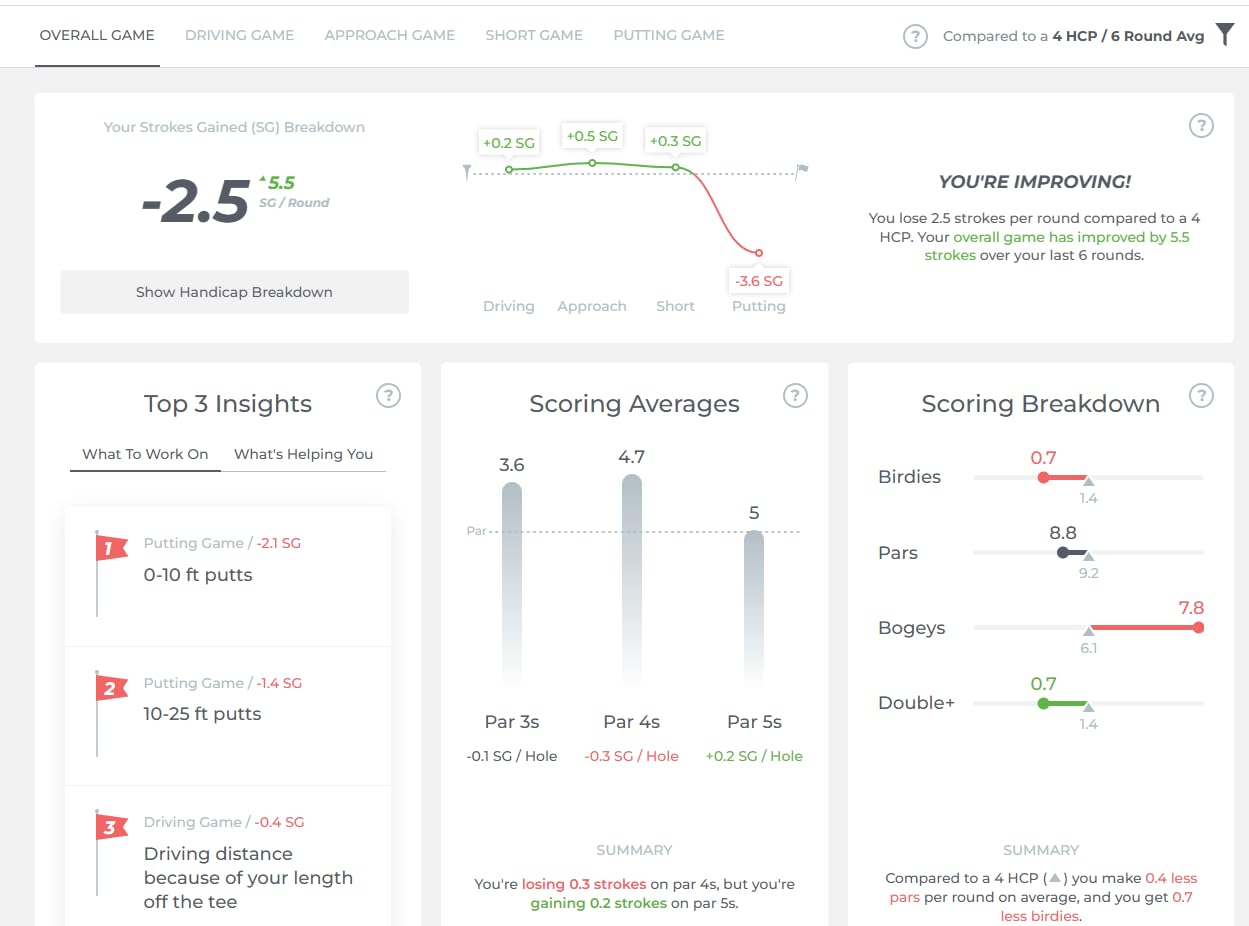Click the "-0.1 SG / Hole" text
This screenshot has width=1249, height=926.
click(x=512, y=756)
